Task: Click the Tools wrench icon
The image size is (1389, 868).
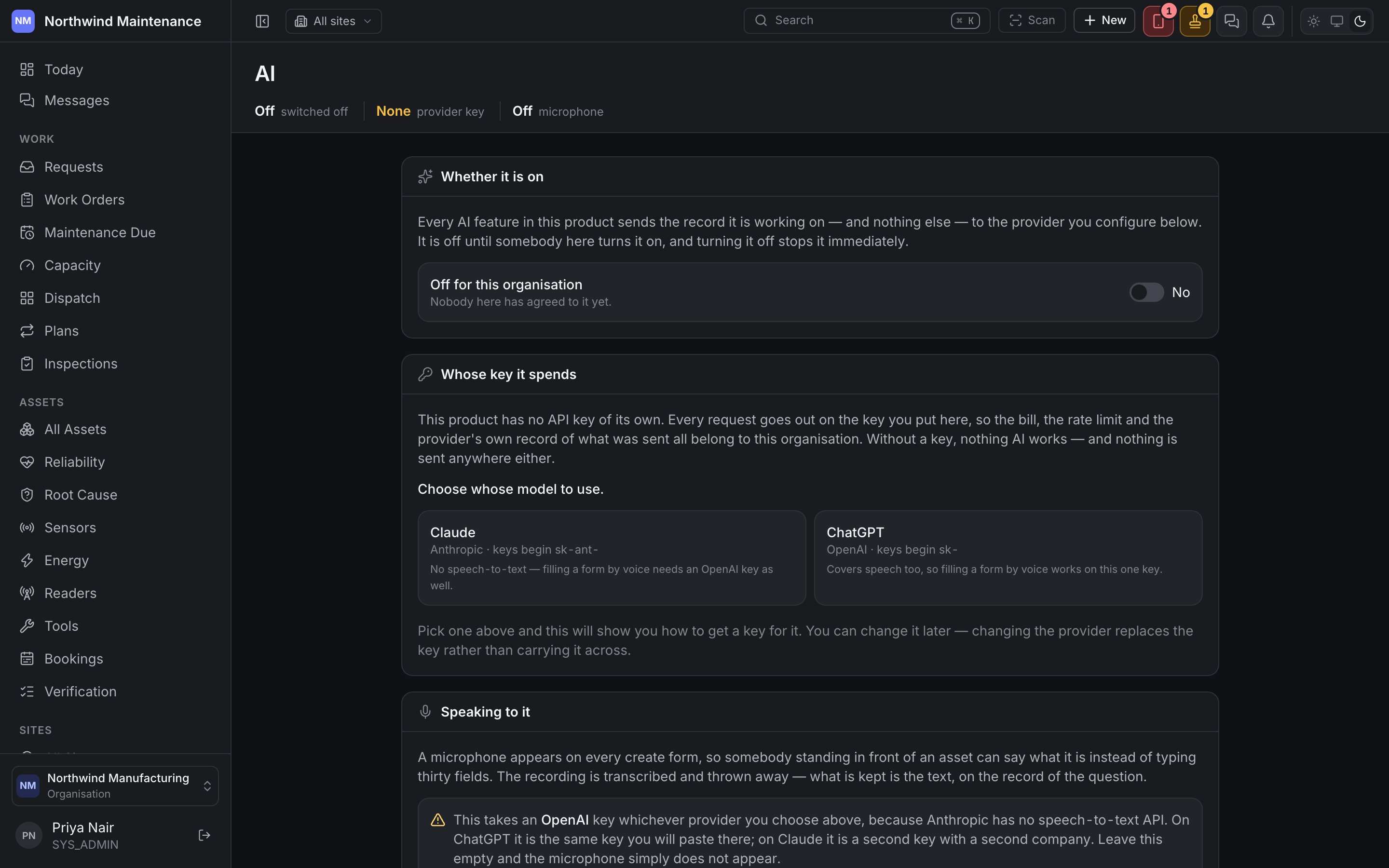Action: [x=27, y=626]
